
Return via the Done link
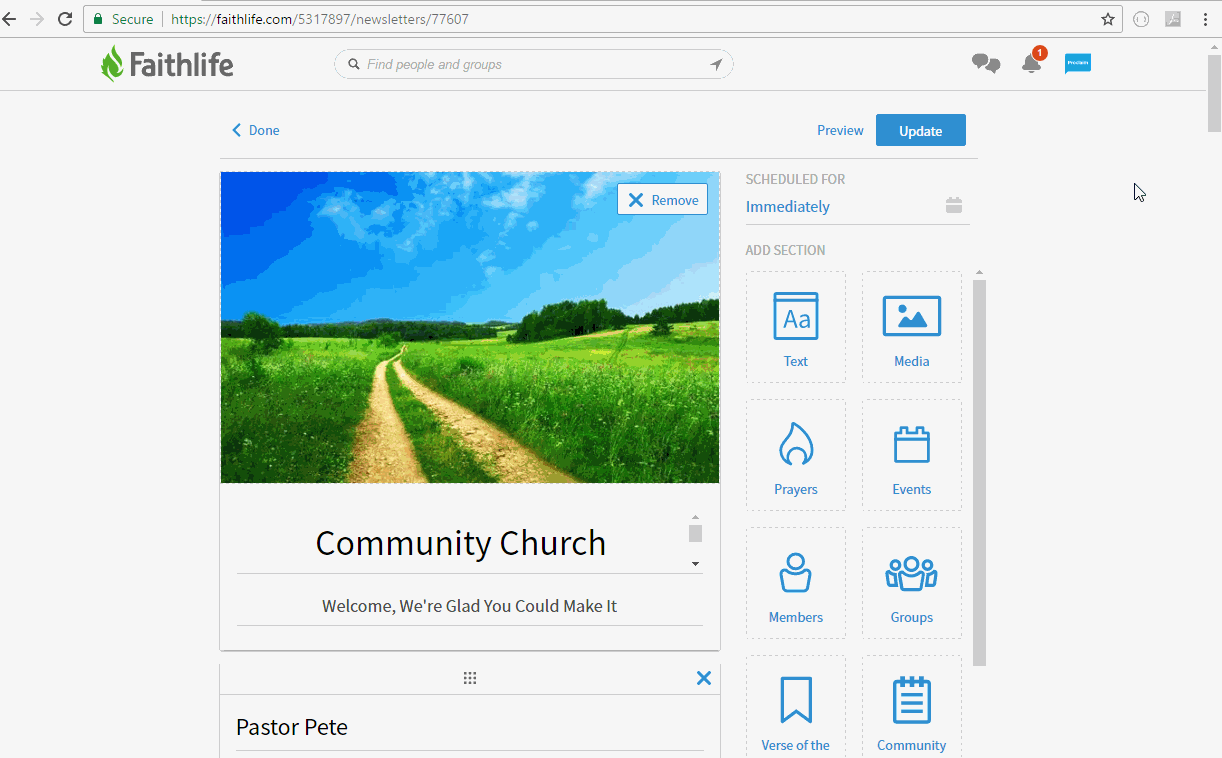(x=256, y=130)
